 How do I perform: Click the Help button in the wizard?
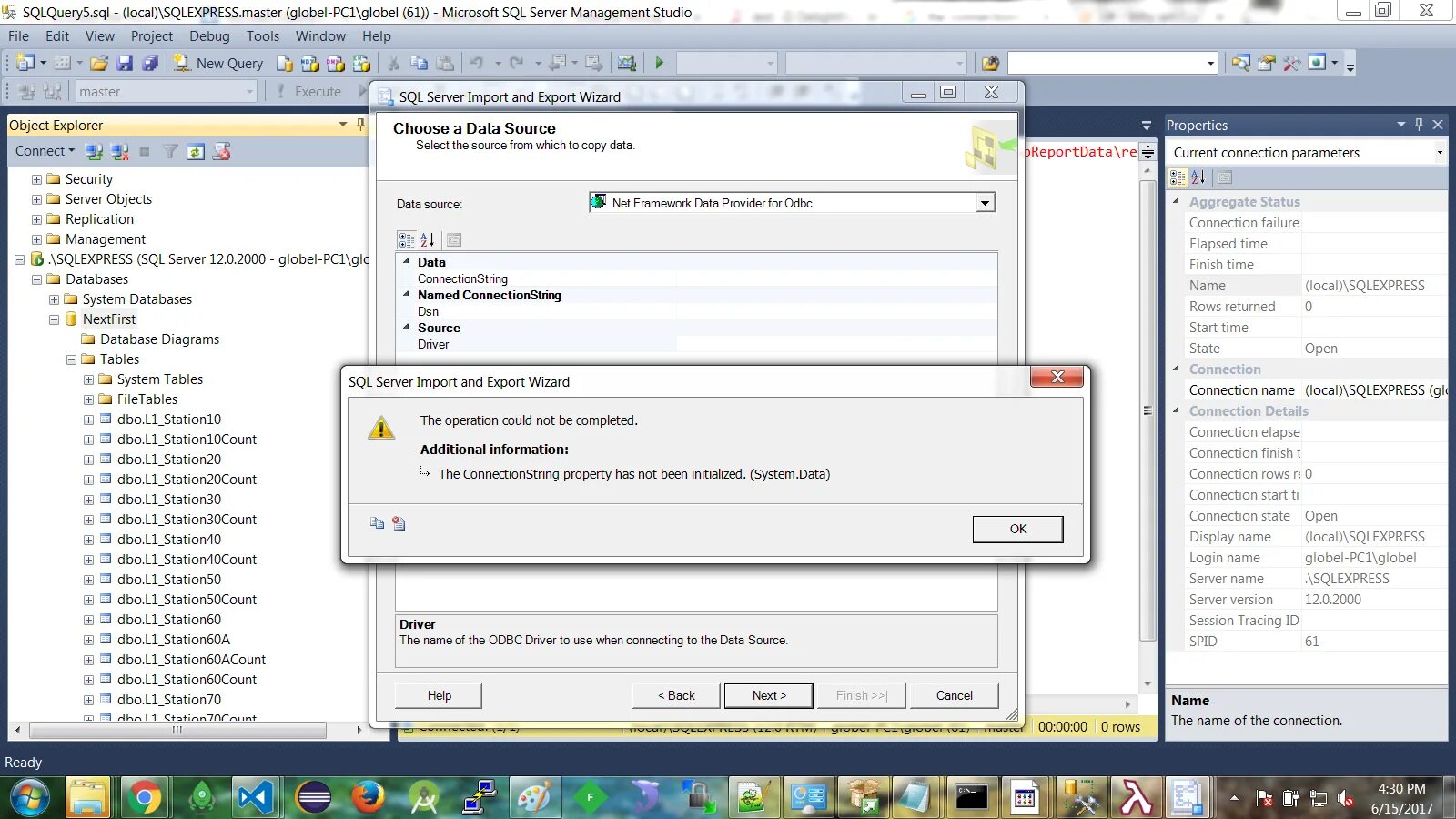coord(439,695)
